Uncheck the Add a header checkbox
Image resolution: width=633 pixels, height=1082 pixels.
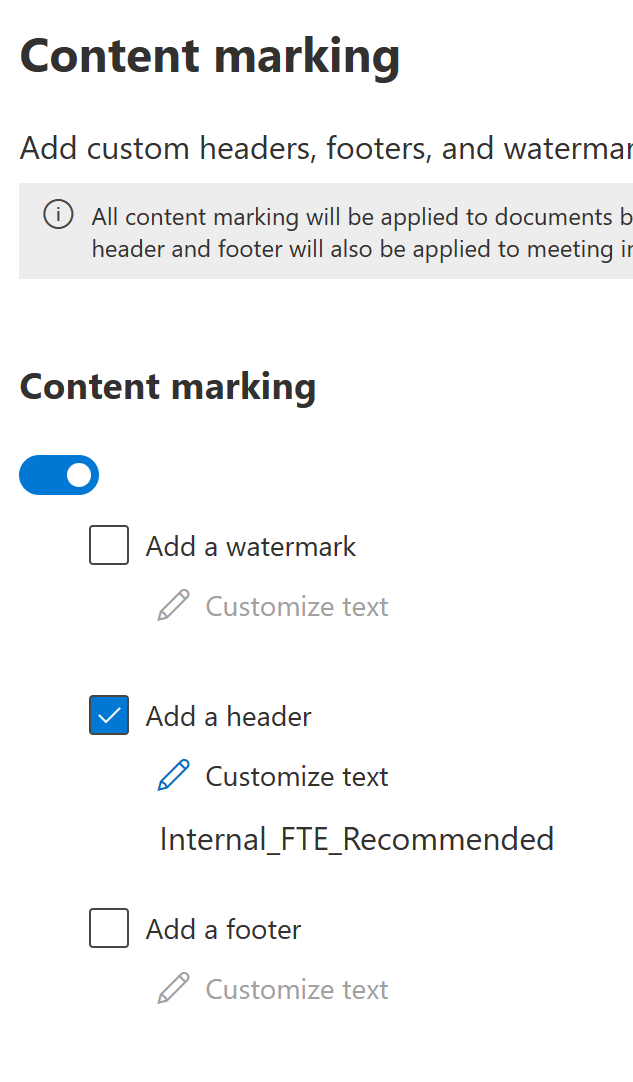click(x=109, y=715)
